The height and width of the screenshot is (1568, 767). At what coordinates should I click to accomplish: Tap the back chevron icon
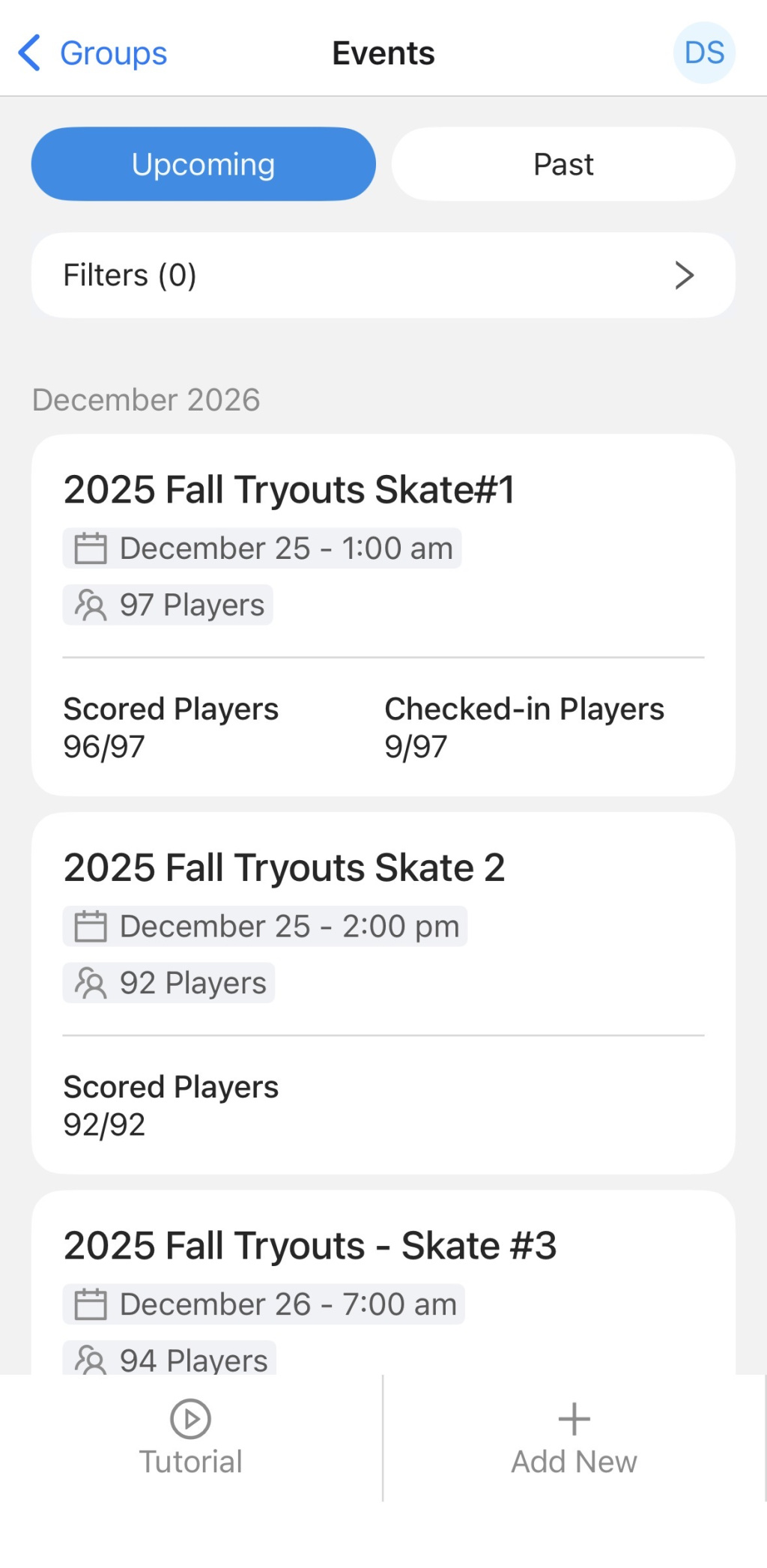28,53
